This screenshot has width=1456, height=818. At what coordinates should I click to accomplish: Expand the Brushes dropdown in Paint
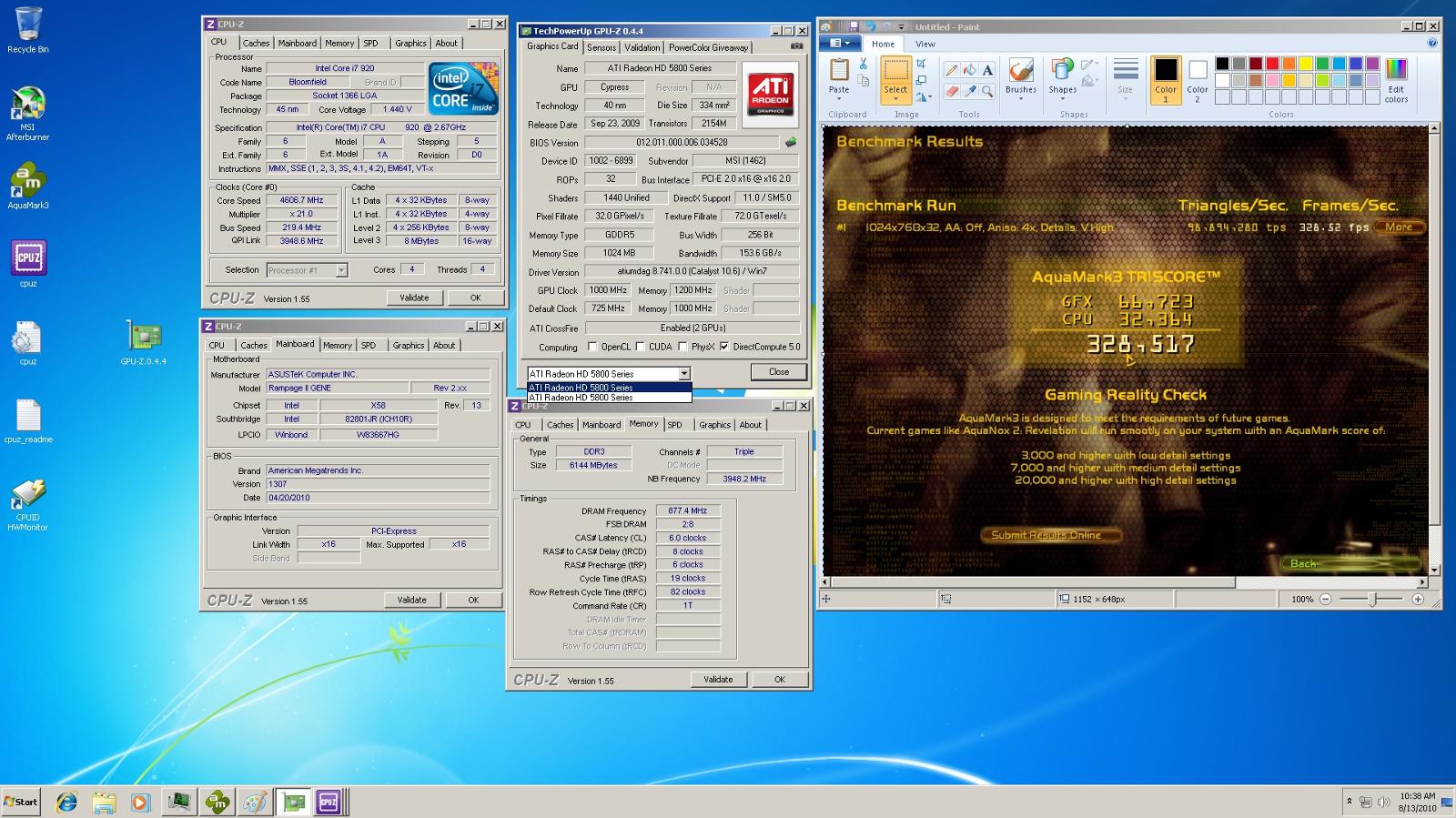coord(1021,98)
